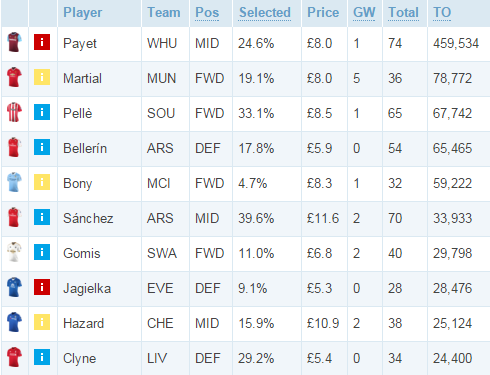Open Payet's red info icon

(42, 42)
